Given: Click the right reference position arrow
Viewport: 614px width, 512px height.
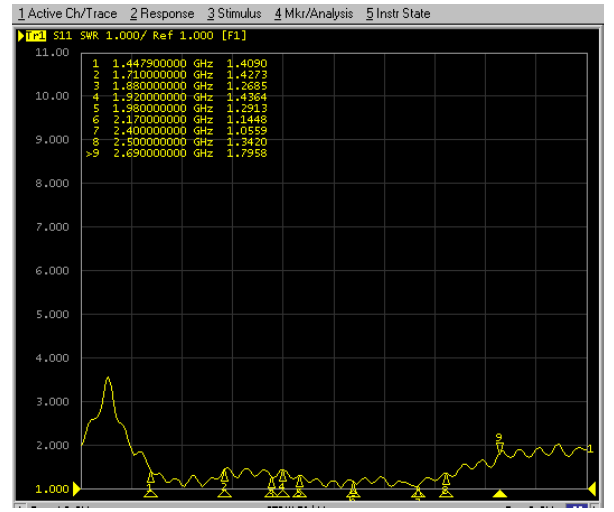Looking at the screenshot, I should (592, 489).
